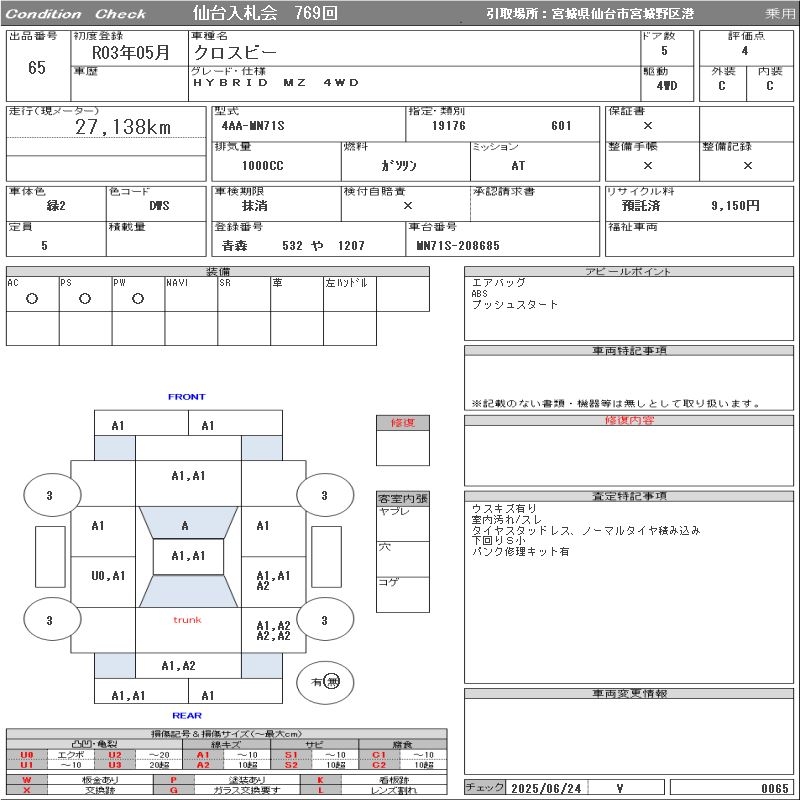Image resolution: width=800 pixels, height=800 pixels.
Task: Click the red trunk label in diagram
Action: click(x=187, y=620)
